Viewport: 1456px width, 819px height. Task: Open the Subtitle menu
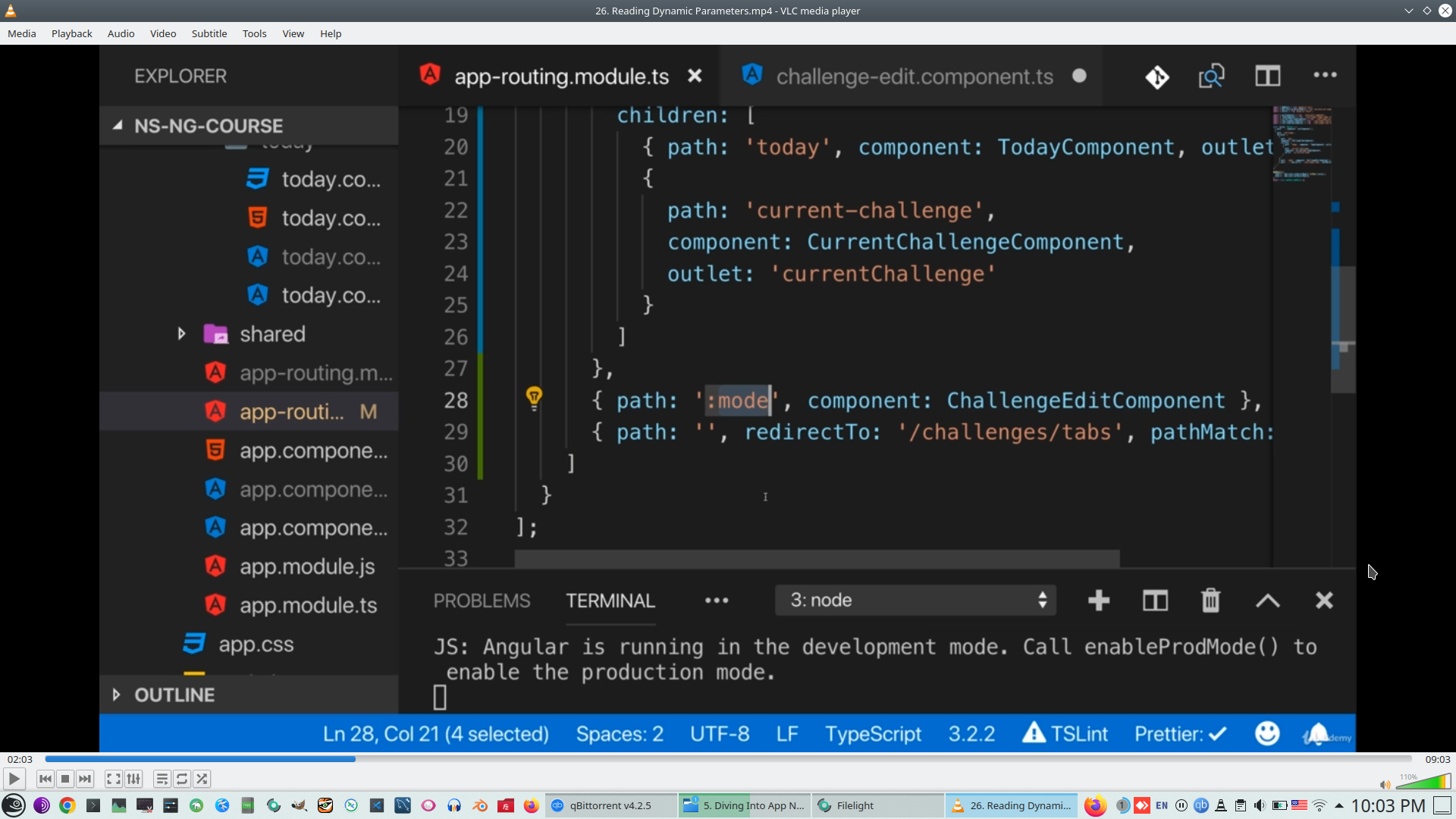coord(209,33)
